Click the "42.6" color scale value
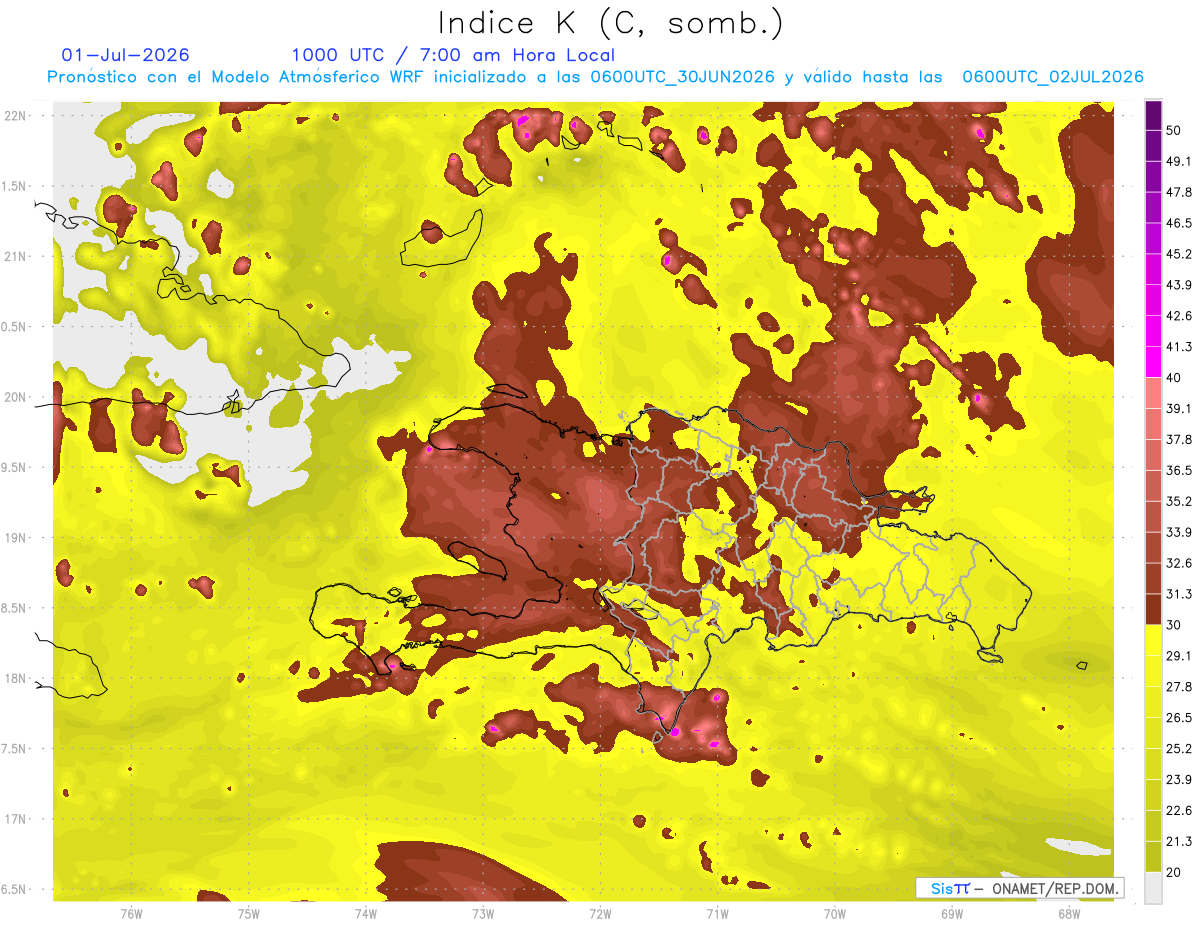The height and width of the screenshot is (927, 1200). (x=1179, y=316)
